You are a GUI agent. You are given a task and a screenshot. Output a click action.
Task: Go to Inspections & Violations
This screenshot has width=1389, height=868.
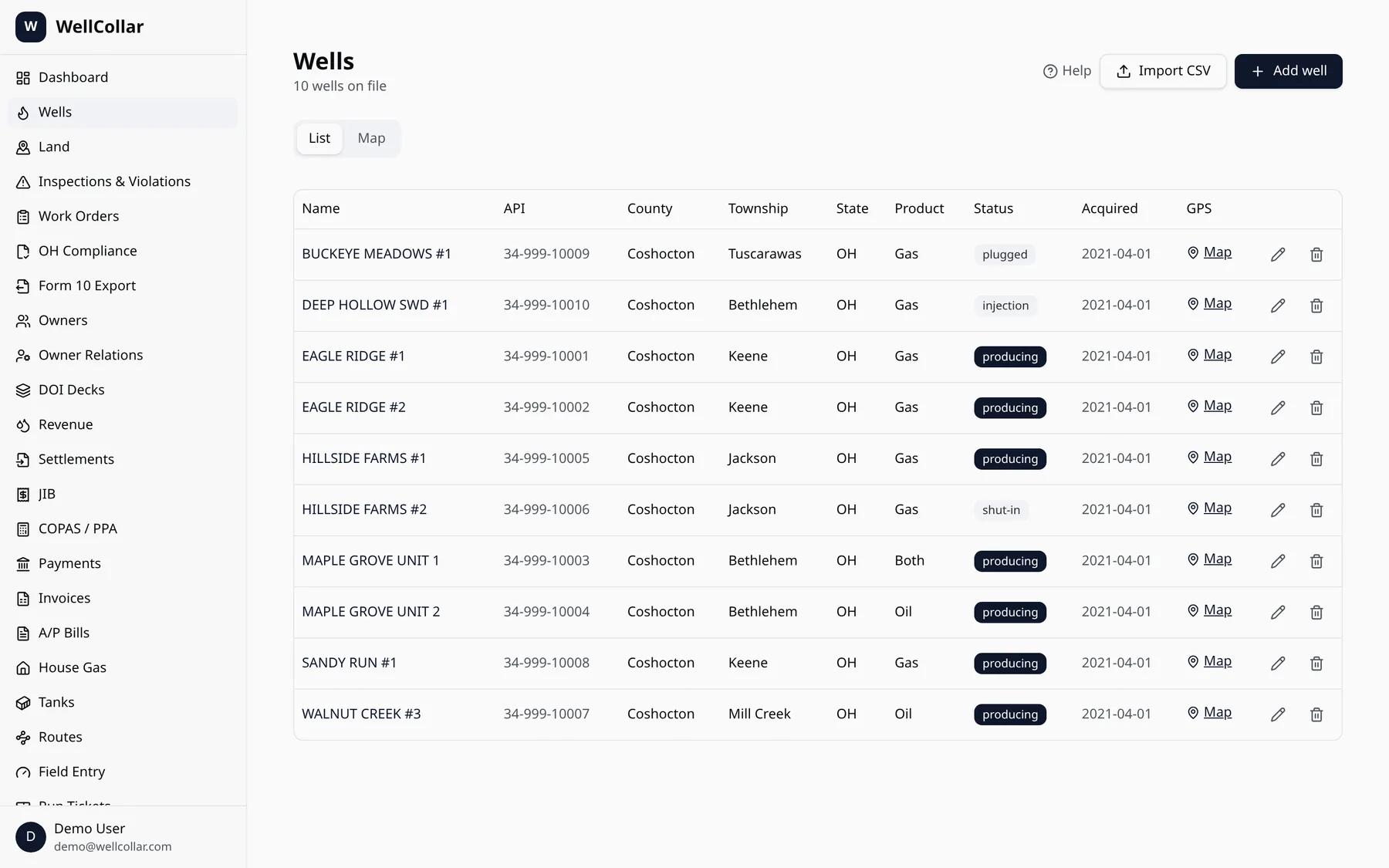[123, 182]
